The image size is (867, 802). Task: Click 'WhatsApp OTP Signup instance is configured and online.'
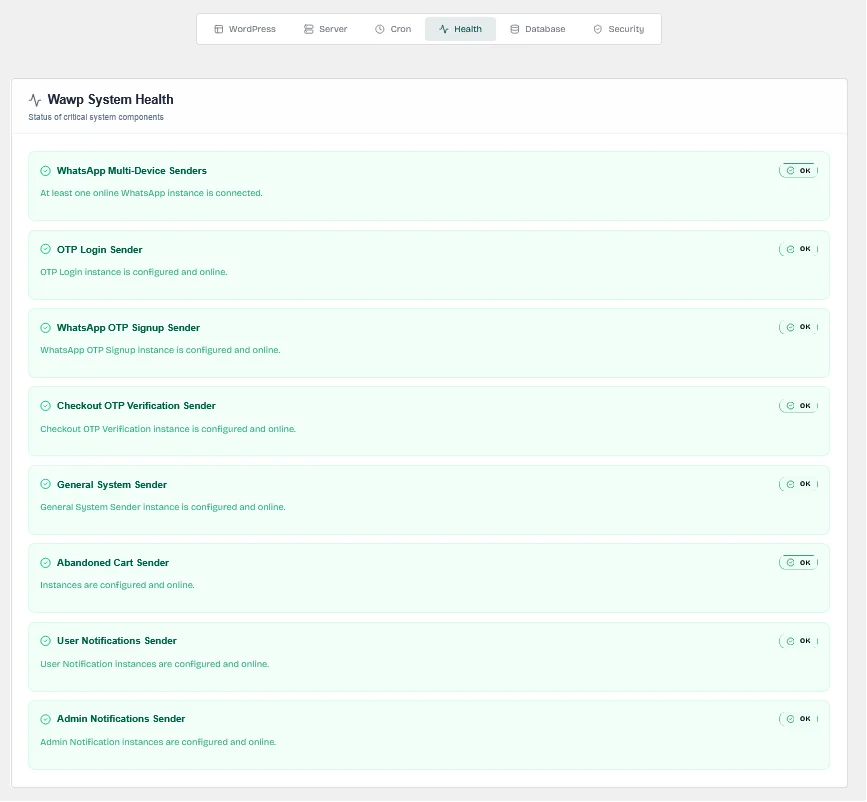click(x=160, y=350)
